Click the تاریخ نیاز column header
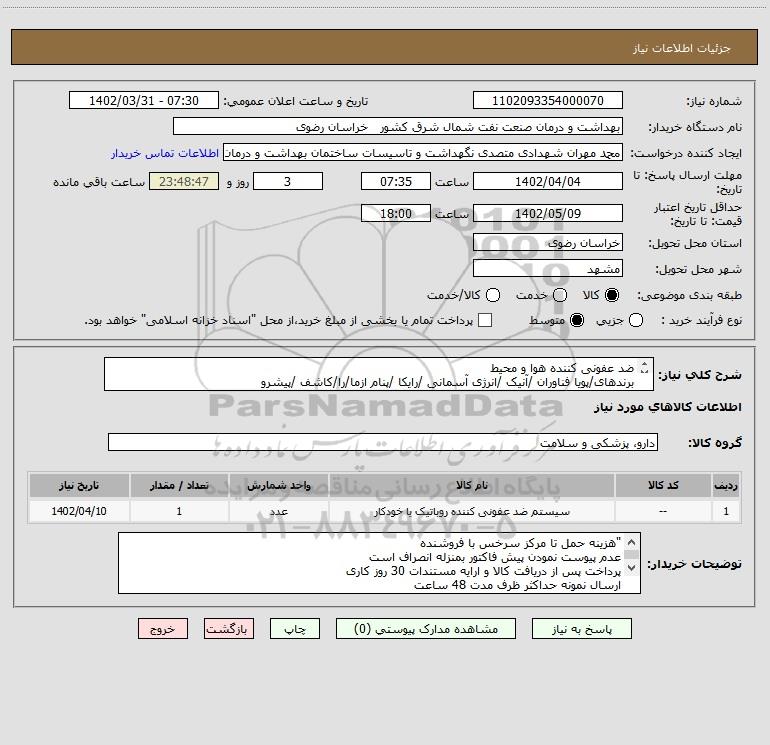The height and width of the screenshot is (745, 770). click(x=79, y=485)
